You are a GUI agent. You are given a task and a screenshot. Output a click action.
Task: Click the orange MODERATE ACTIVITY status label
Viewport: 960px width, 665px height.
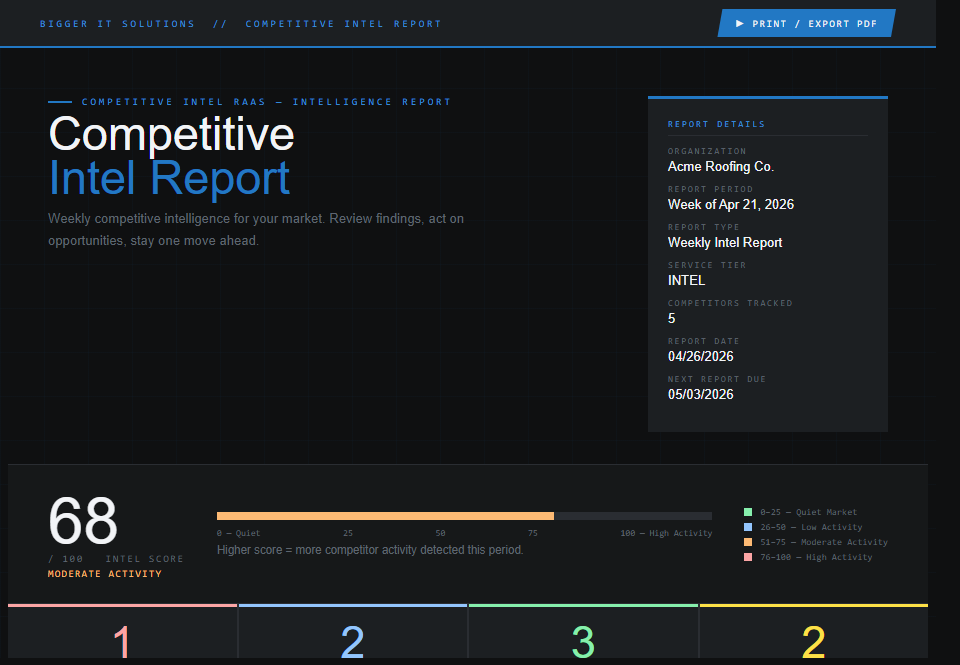105,574
